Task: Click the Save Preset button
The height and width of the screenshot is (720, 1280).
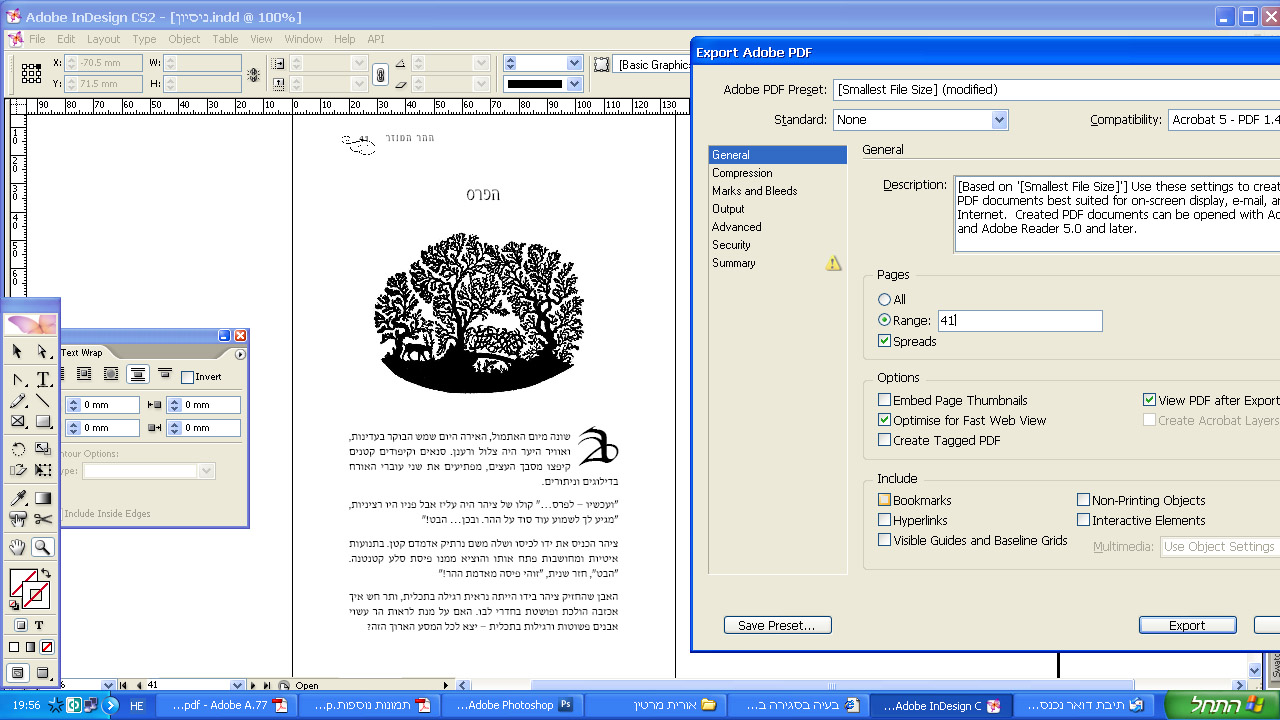Action: 777,625
